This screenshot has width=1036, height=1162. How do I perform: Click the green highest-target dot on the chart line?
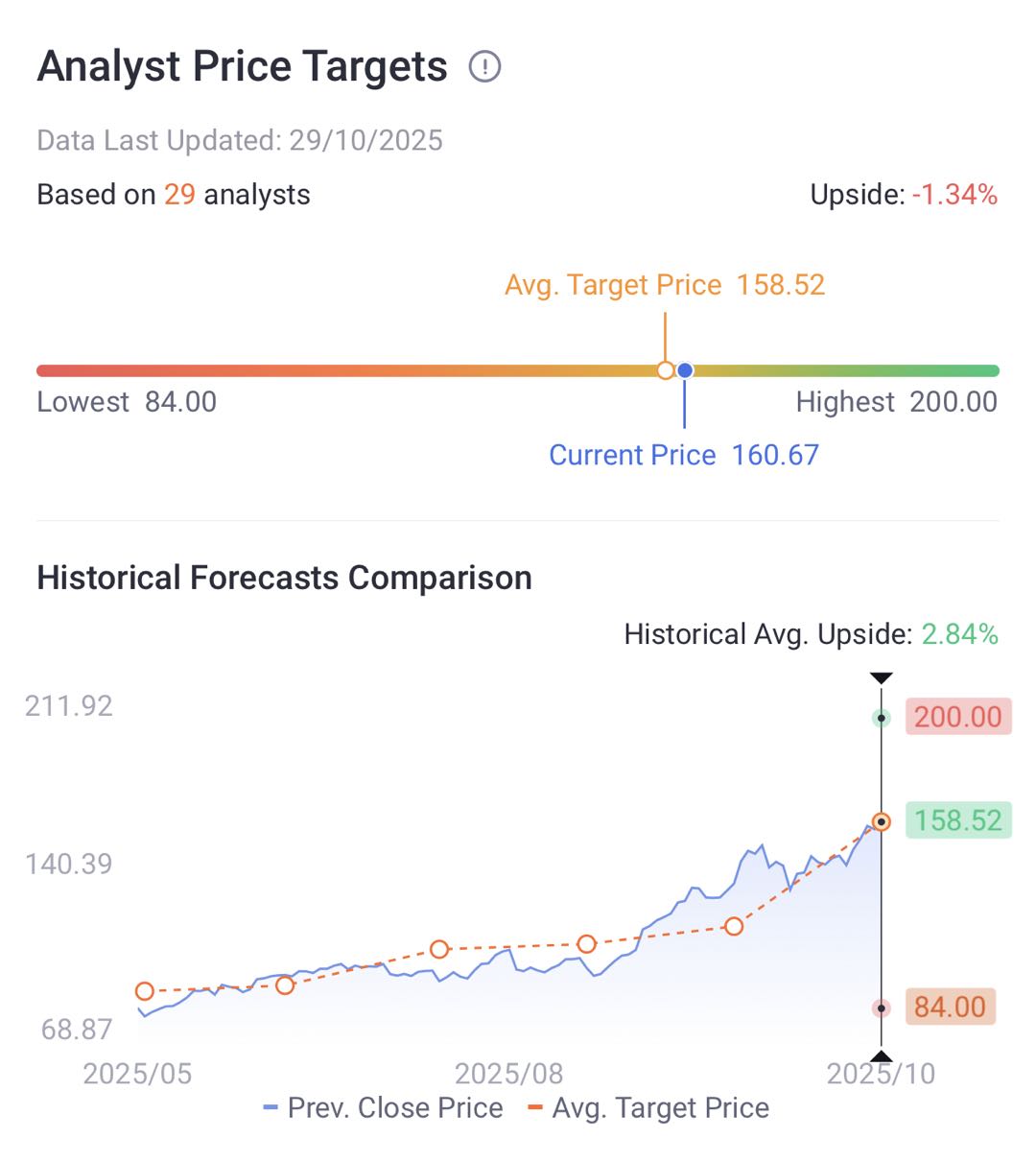click(x=881, y=718)
